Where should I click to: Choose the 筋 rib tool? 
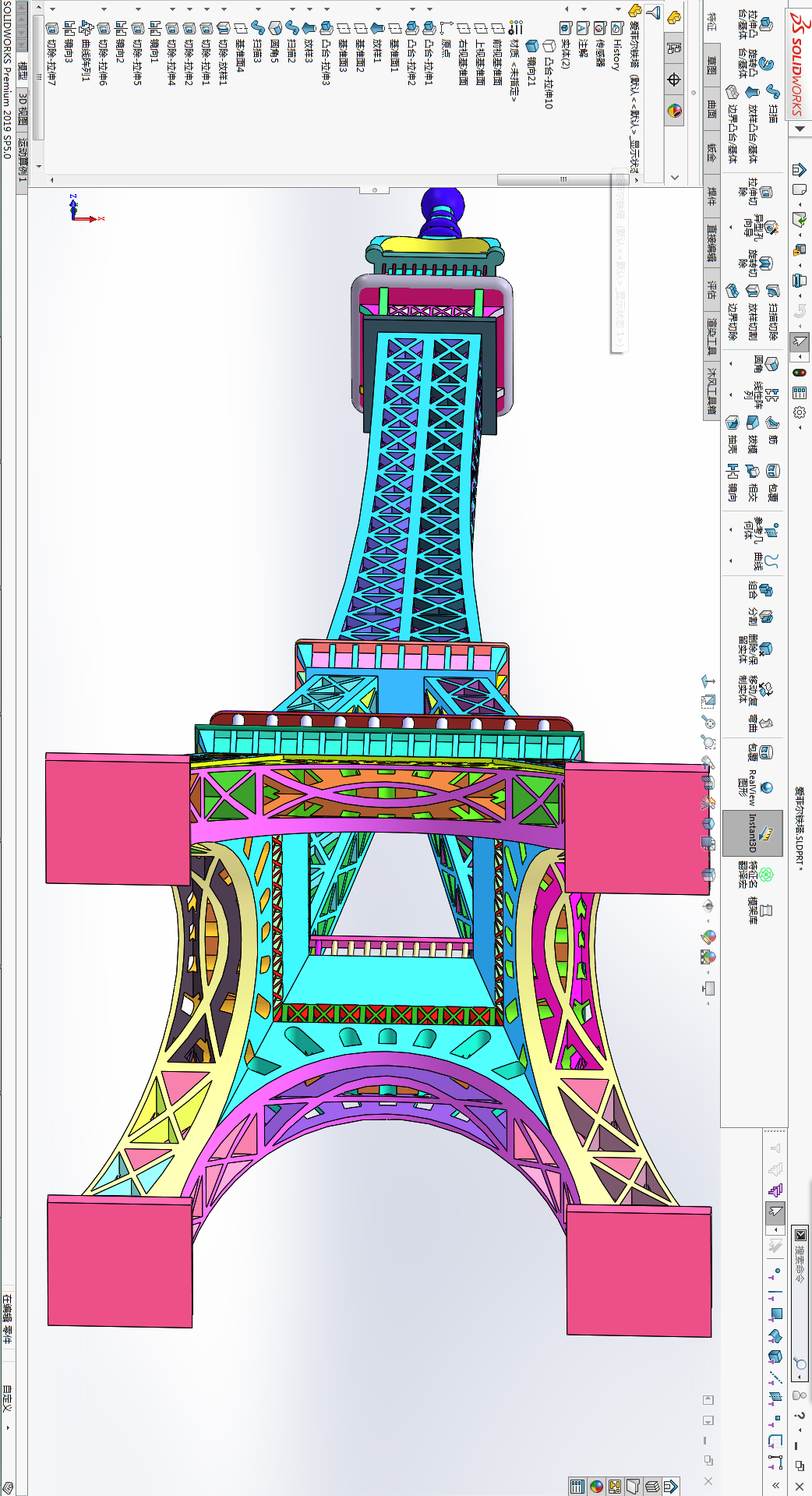[772, 429]
